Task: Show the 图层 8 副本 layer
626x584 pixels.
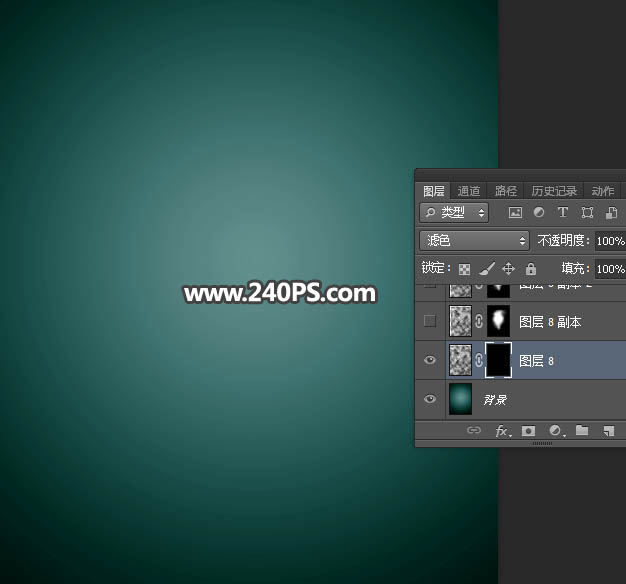Action: [x=430, y=322]
